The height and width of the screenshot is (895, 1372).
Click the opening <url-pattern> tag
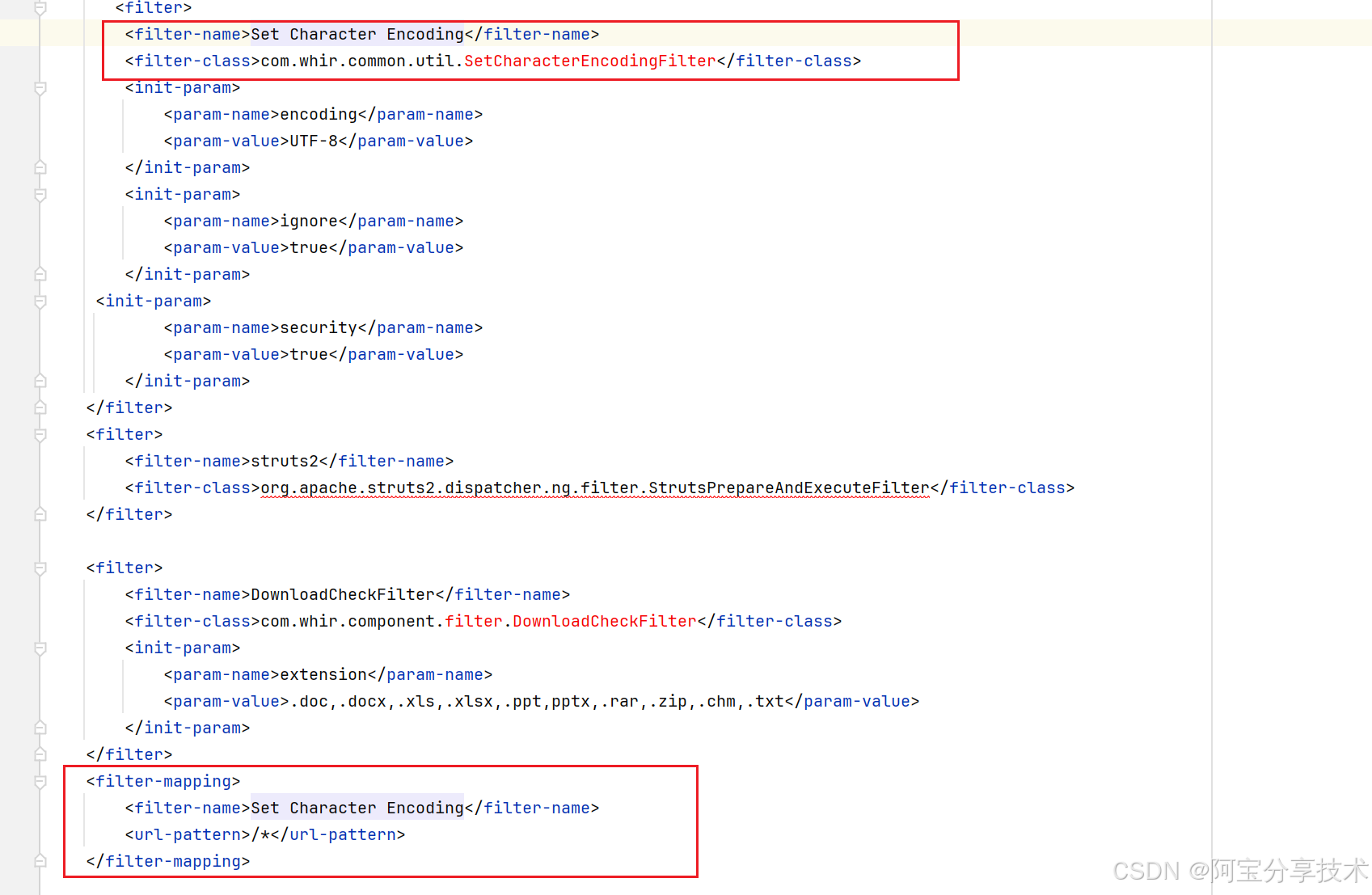pos(188,835)
